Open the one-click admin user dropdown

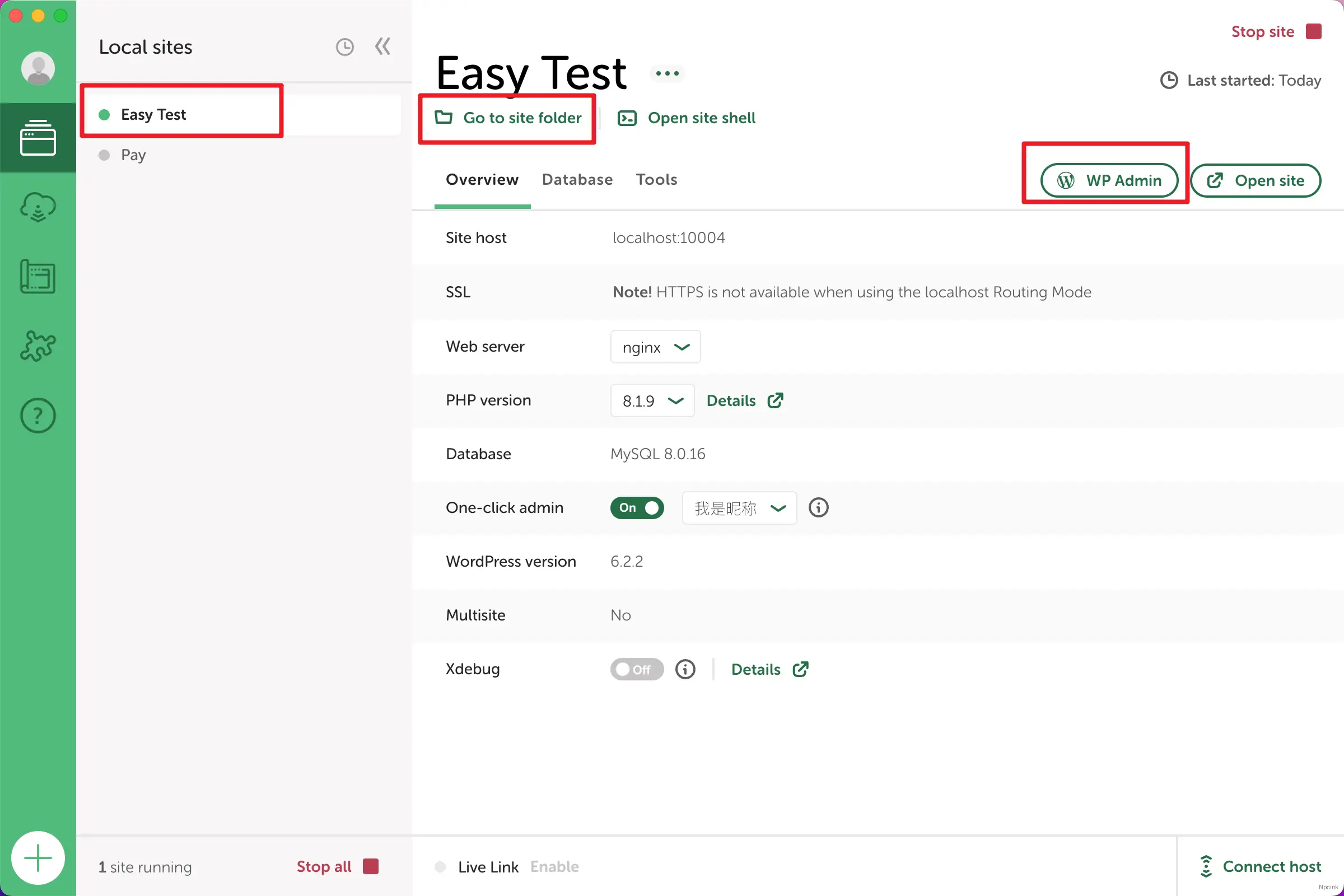tap(739, 508)
